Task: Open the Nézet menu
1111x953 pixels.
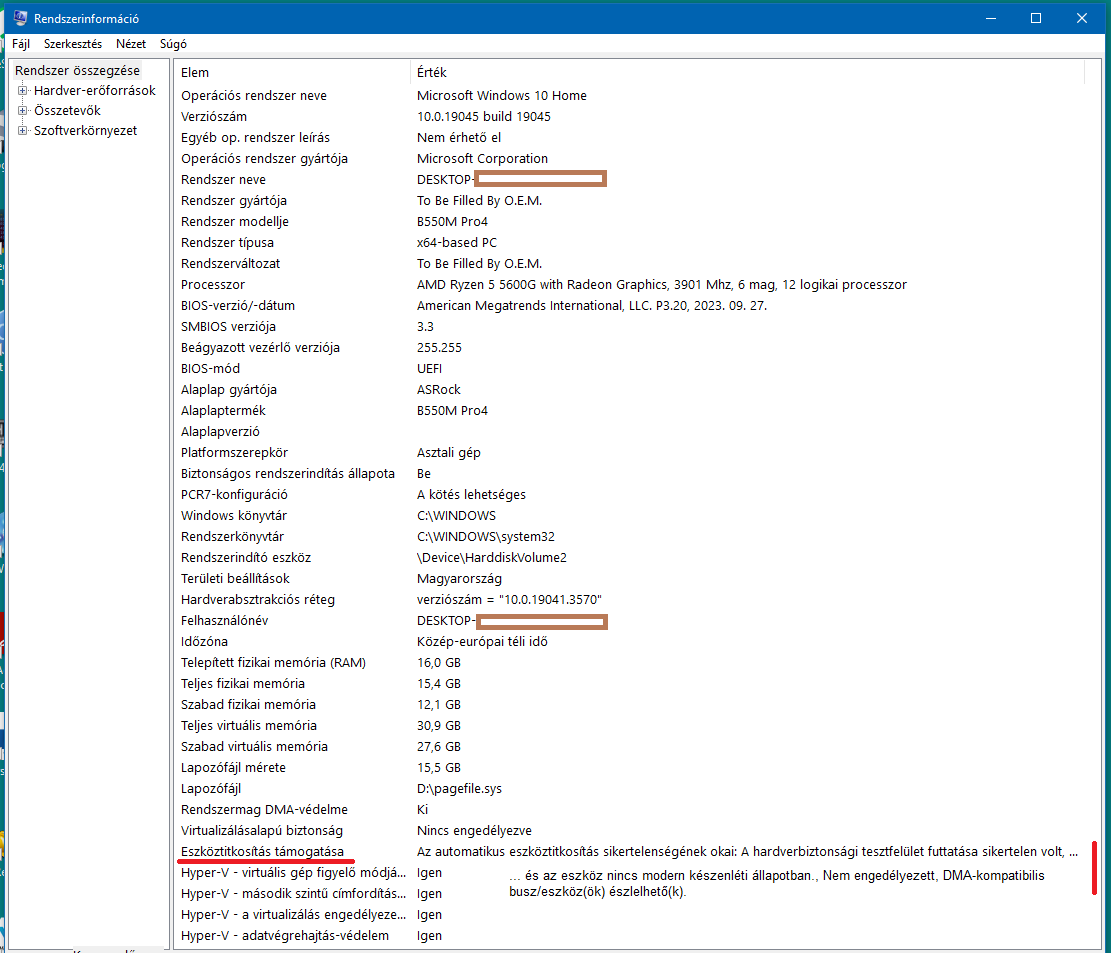Action: [131, 44]
